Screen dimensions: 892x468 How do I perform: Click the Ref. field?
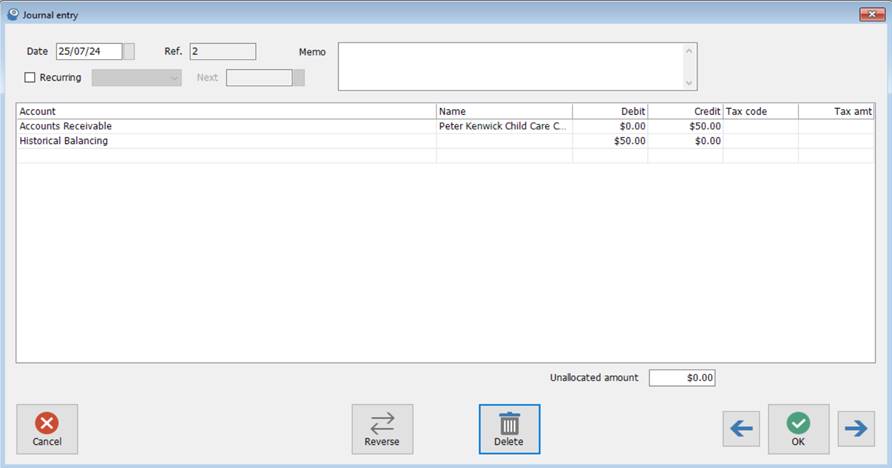[x=223, y=51]
